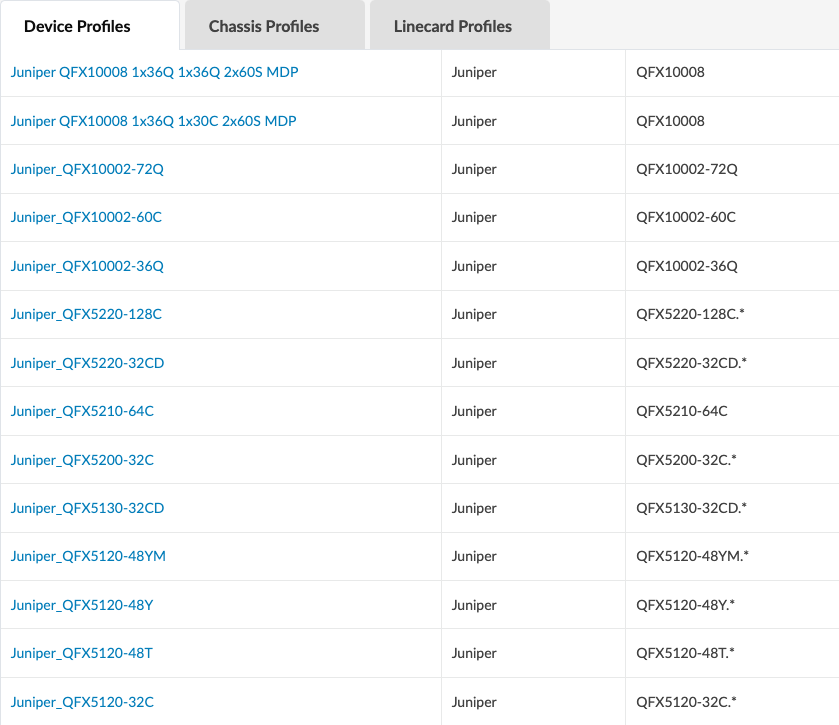Screen dimensions: 839x725
Task: Open Juniper QFX10008 1x36Q 1x36Q 2x60S MDP profile
Action: tap(154, 72)
